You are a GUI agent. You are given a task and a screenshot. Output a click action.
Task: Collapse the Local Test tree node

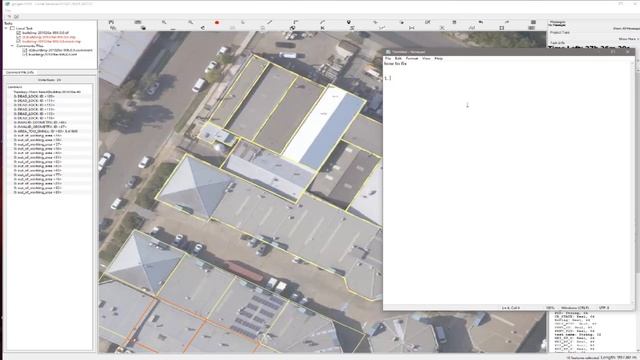click(6, 28)
